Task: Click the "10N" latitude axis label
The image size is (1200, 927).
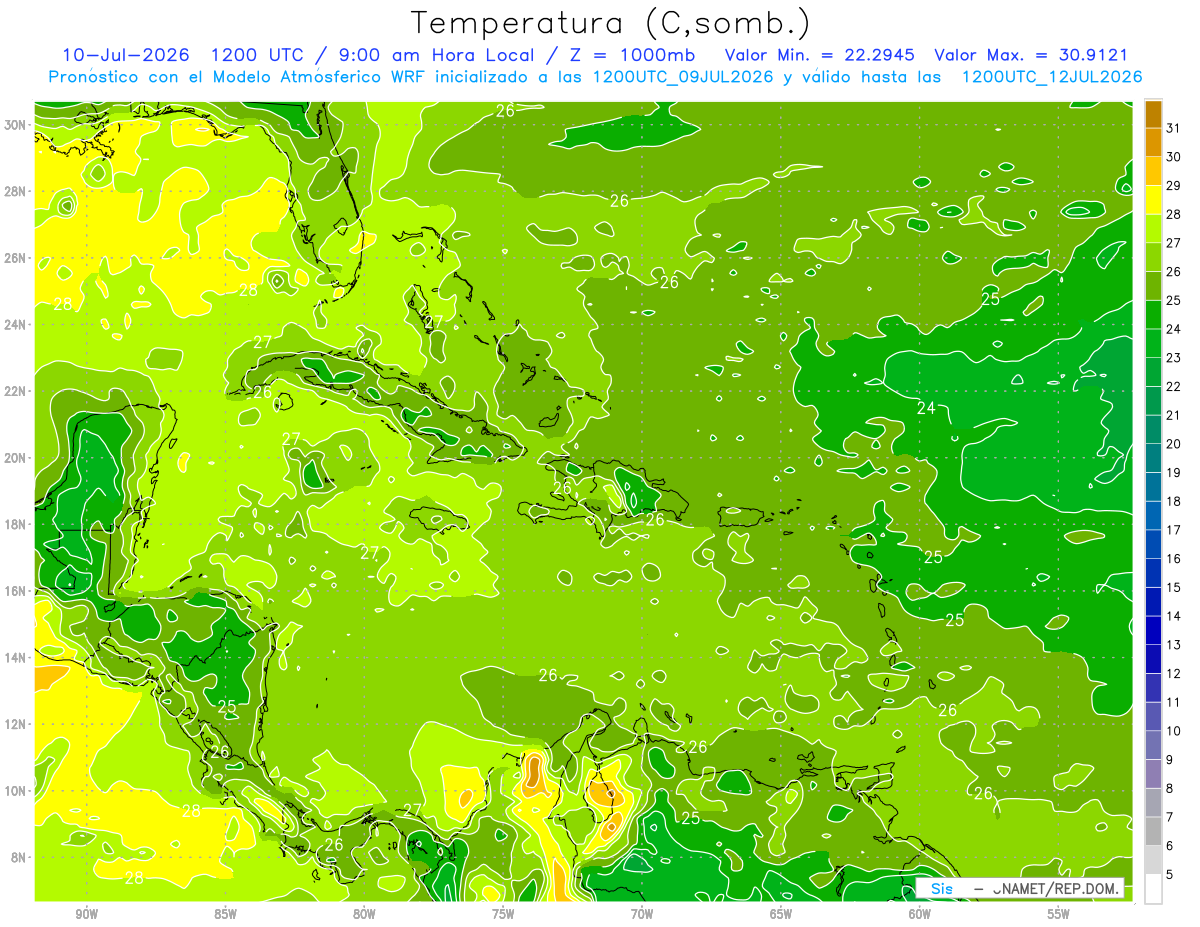Action: tap(16, 791)
